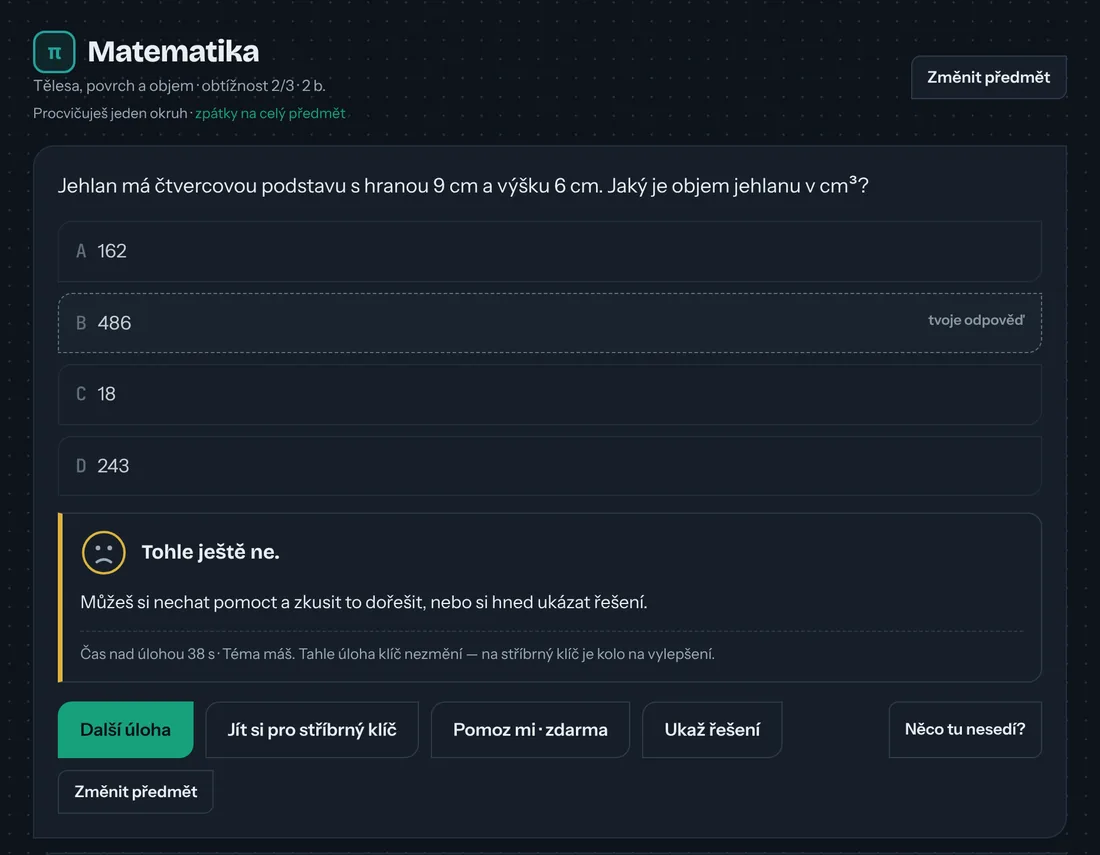Click the pi Matematika subject icon

tap(54, 52)
